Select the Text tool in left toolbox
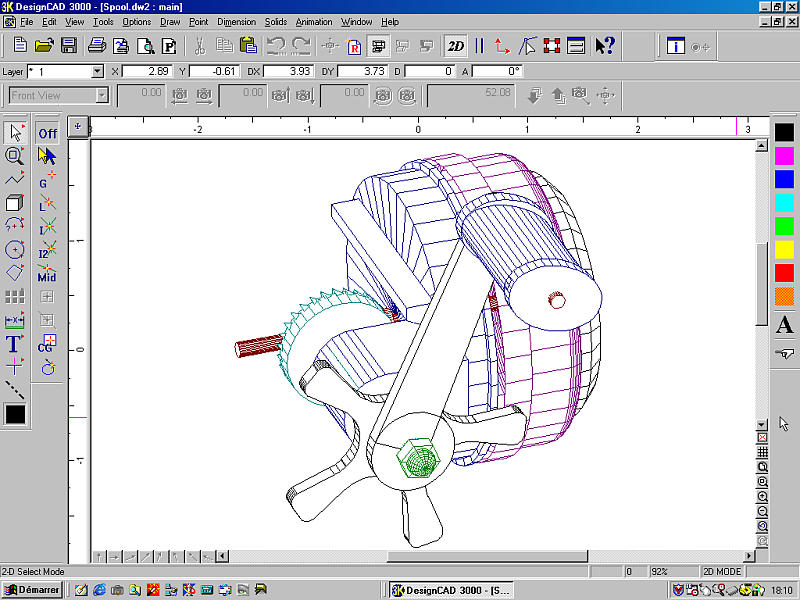Viewport: 800px width, 600px height. coord(14,344)
